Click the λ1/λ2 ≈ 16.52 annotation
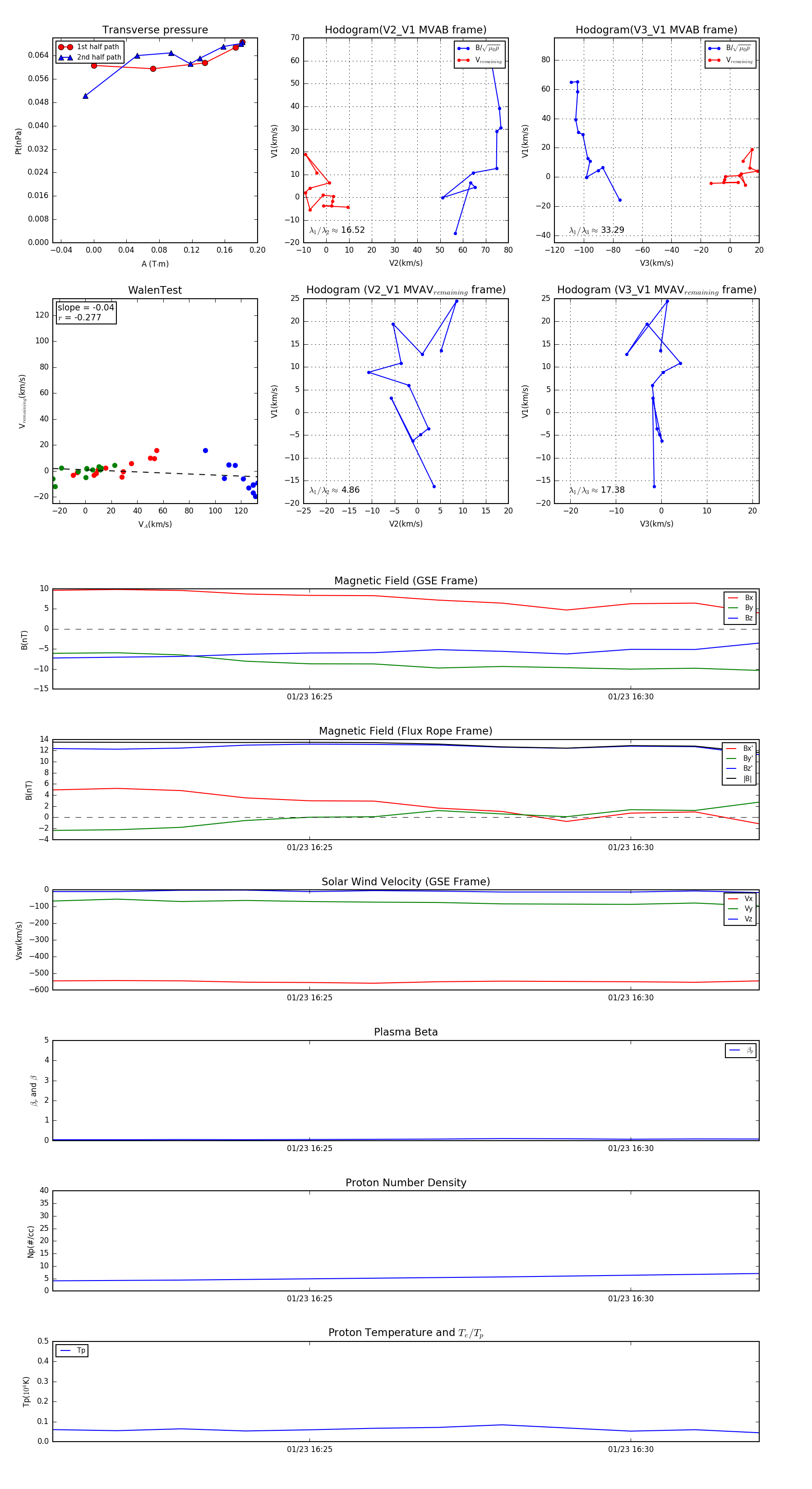 [337, 230]
